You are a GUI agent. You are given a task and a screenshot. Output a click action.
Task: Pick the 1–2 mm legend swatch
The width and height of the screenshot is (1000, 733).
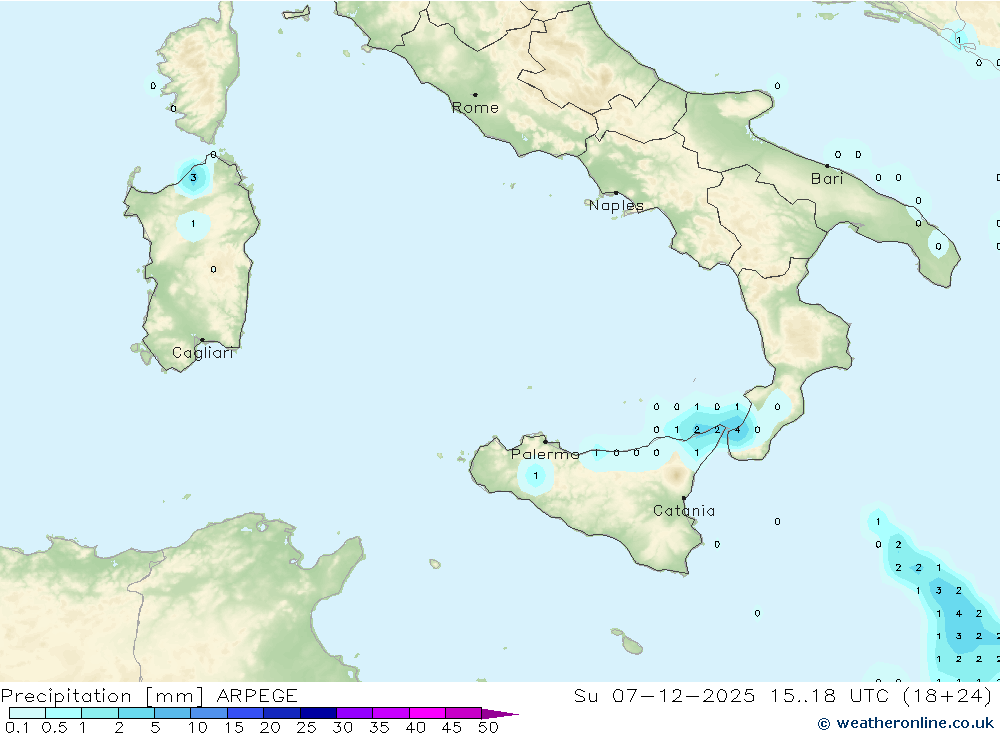100,713
